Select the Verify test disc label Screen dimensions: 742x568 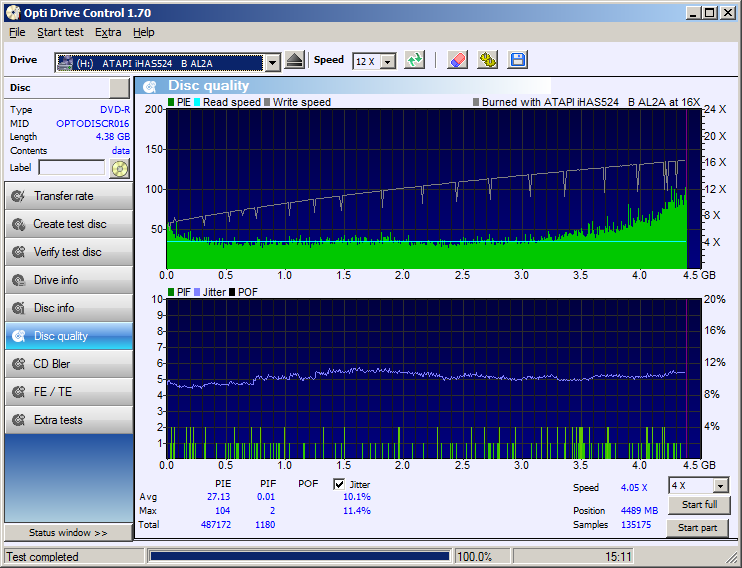pos(67,252)
